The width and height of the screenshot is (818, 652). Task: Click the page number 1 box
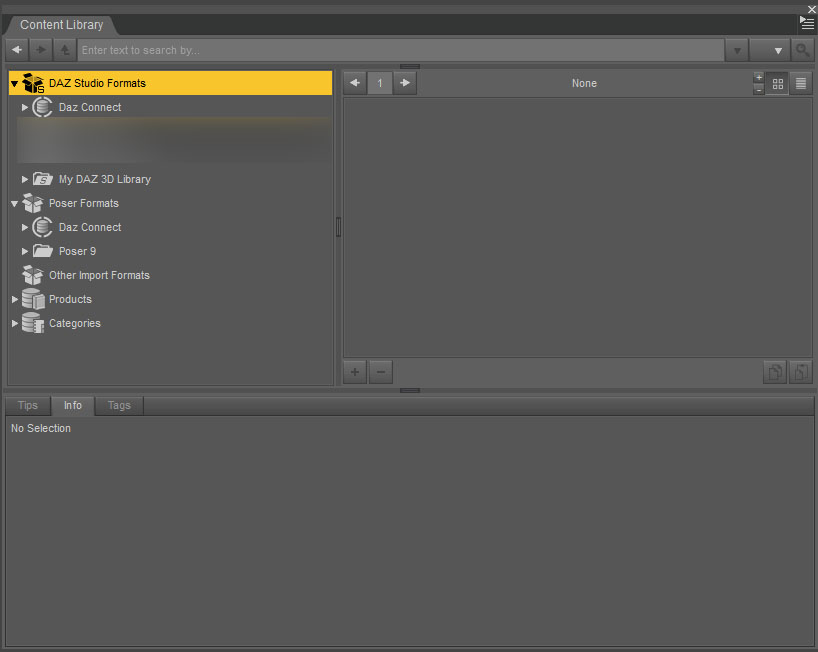click(x=380, y=83)
